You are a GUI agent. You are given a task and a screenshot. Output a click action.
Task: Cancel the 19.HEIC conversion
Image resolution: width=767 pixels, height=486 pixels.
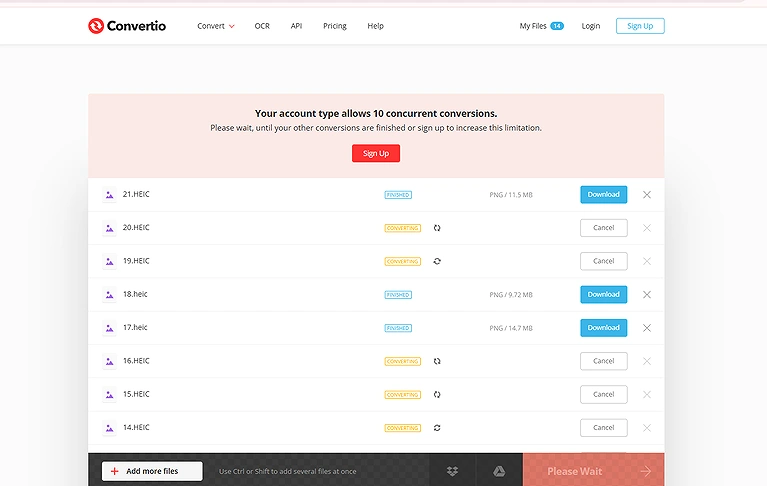[x=604, y=261]
